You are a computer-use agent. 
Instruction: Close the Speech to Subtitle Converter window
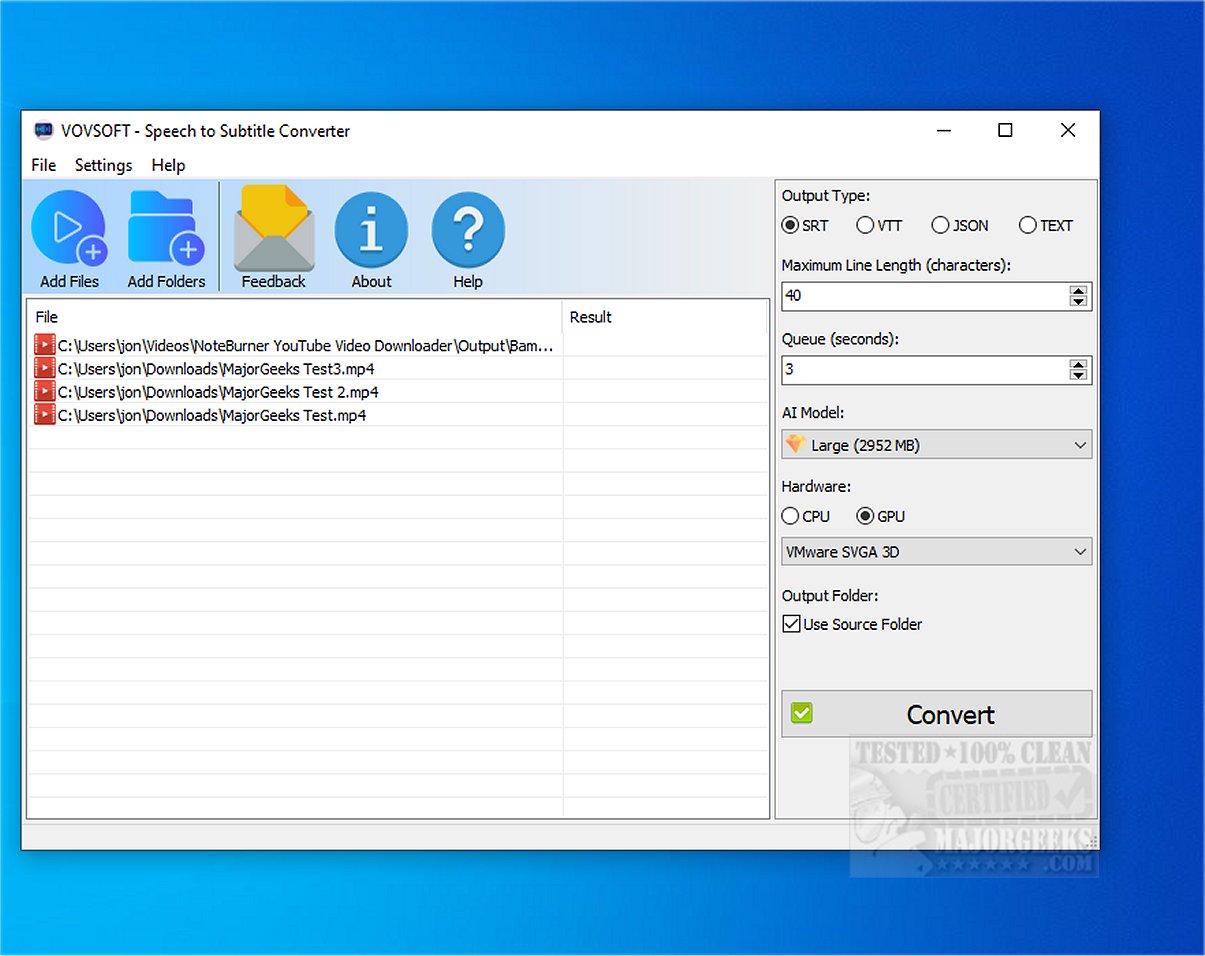(x=1068, y=130)
